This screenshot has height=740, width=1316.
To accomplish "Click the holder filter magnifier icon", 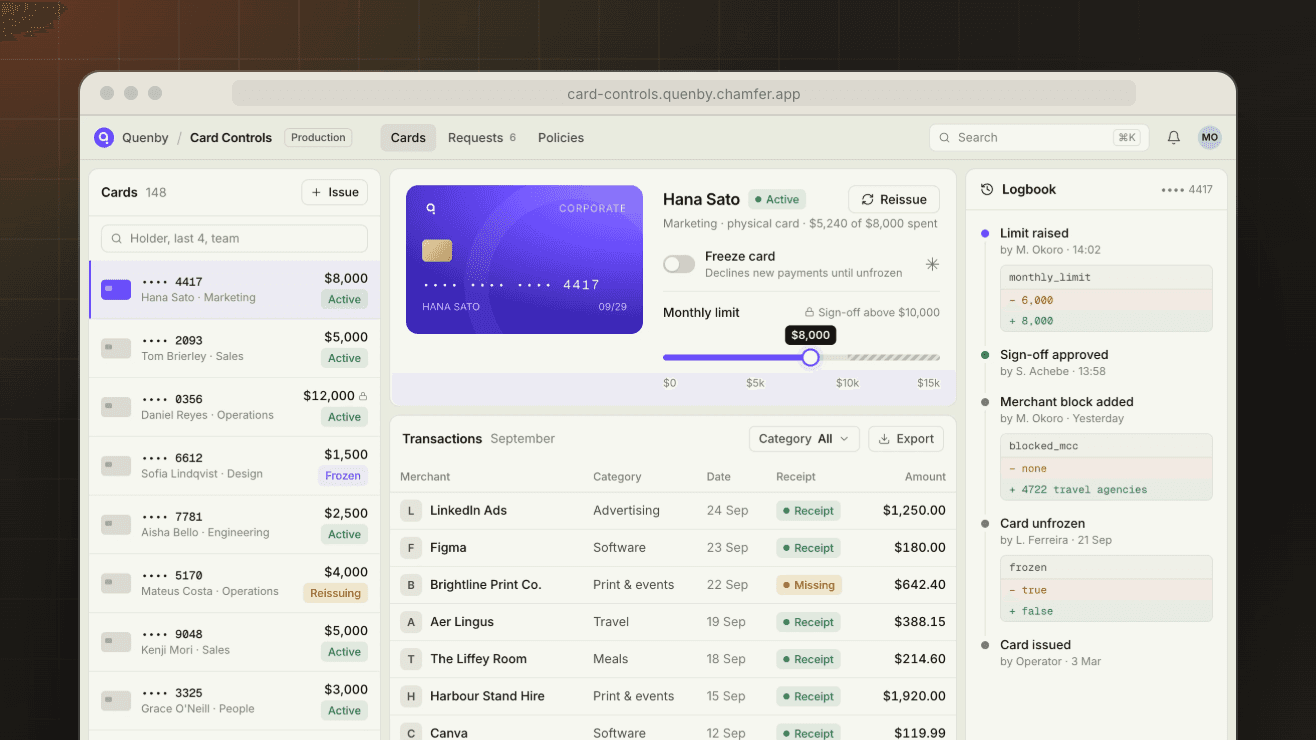I will 118,239.
